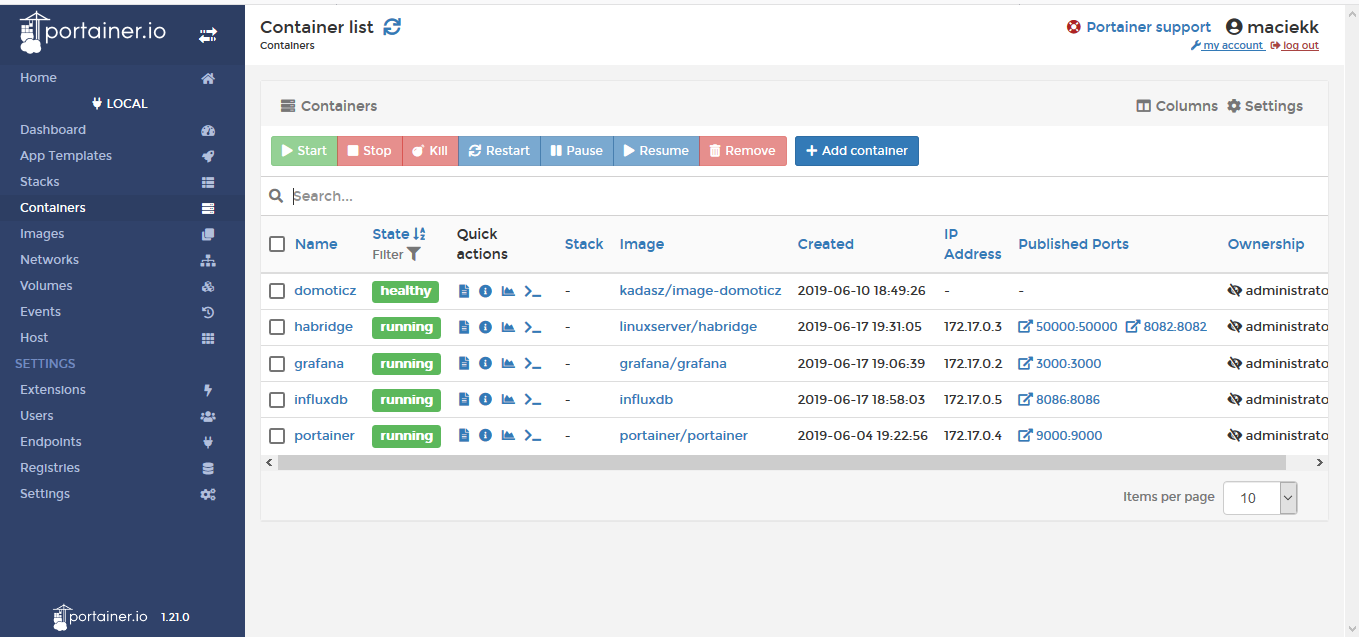View stats chart for domoticz container
Image resolution: width=1359 pixels, height=637 pixels.
(x=508, y=291)
